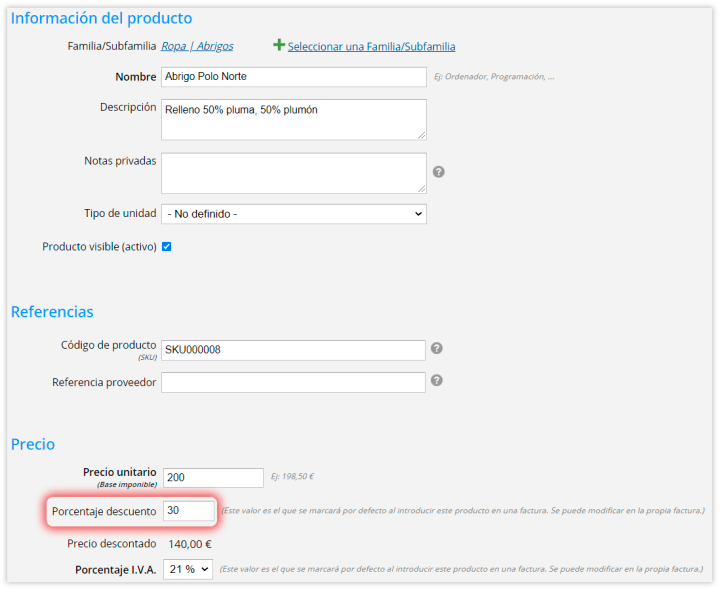
Task: Open the Ropa | Abrigos family link
Action: pyautogui.click(x=197, y=46)
